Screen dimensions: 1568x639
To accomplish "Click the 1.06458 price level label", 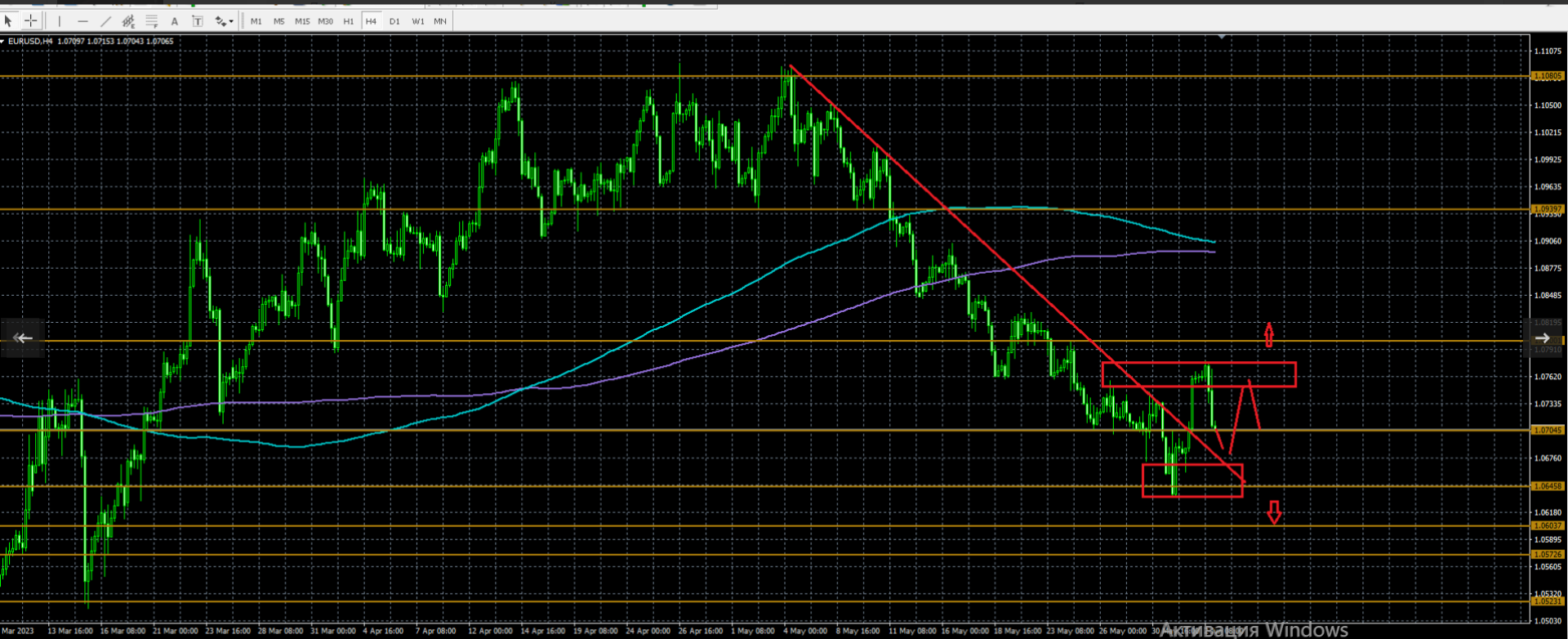I will [1548, 486].
